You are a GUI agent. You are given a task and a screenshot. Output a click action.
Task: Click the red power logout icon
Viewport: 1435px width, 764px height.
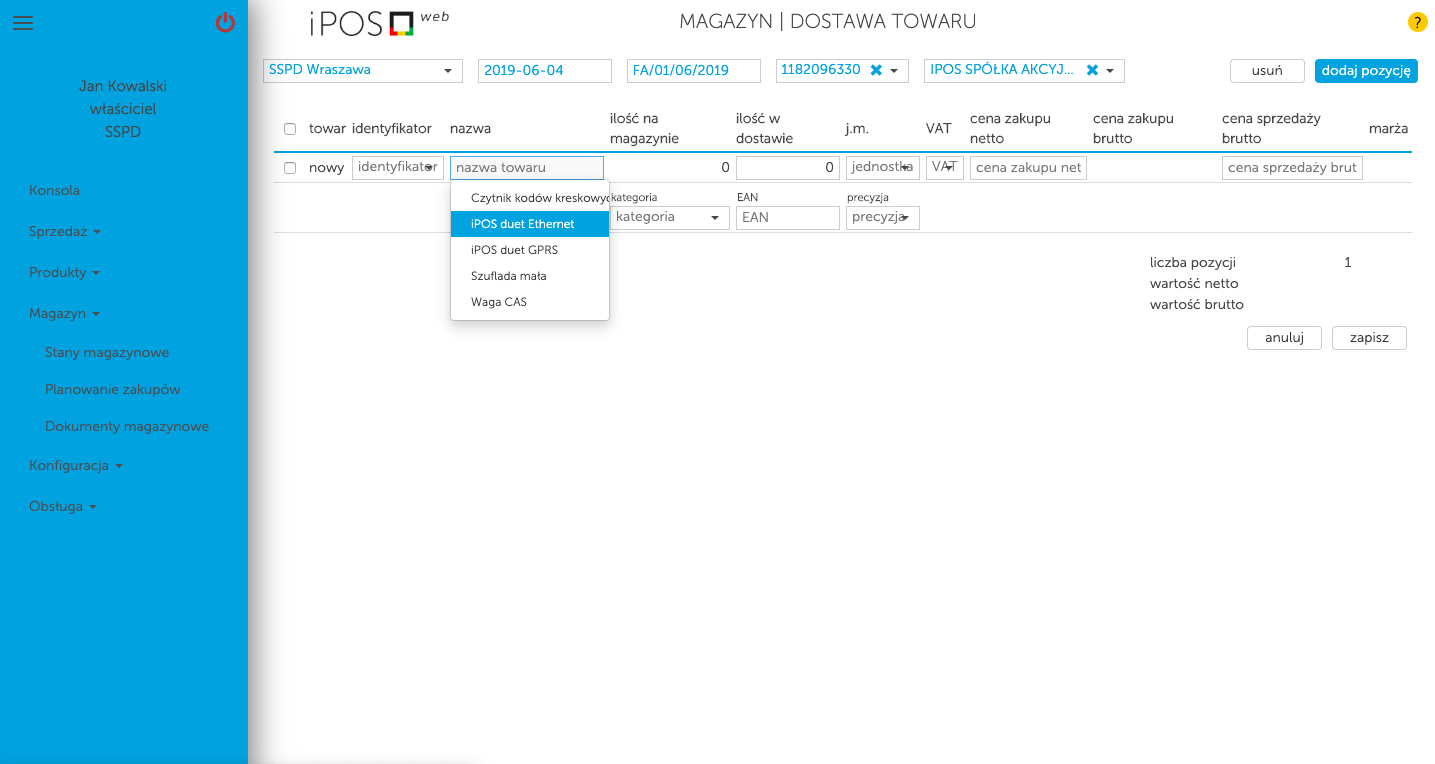coord(225,23)
